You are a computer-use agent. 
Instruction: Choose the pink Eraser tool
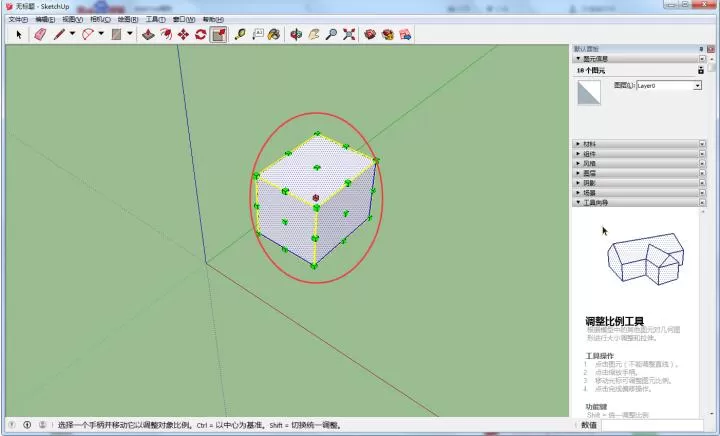click(x=40, y=34)
